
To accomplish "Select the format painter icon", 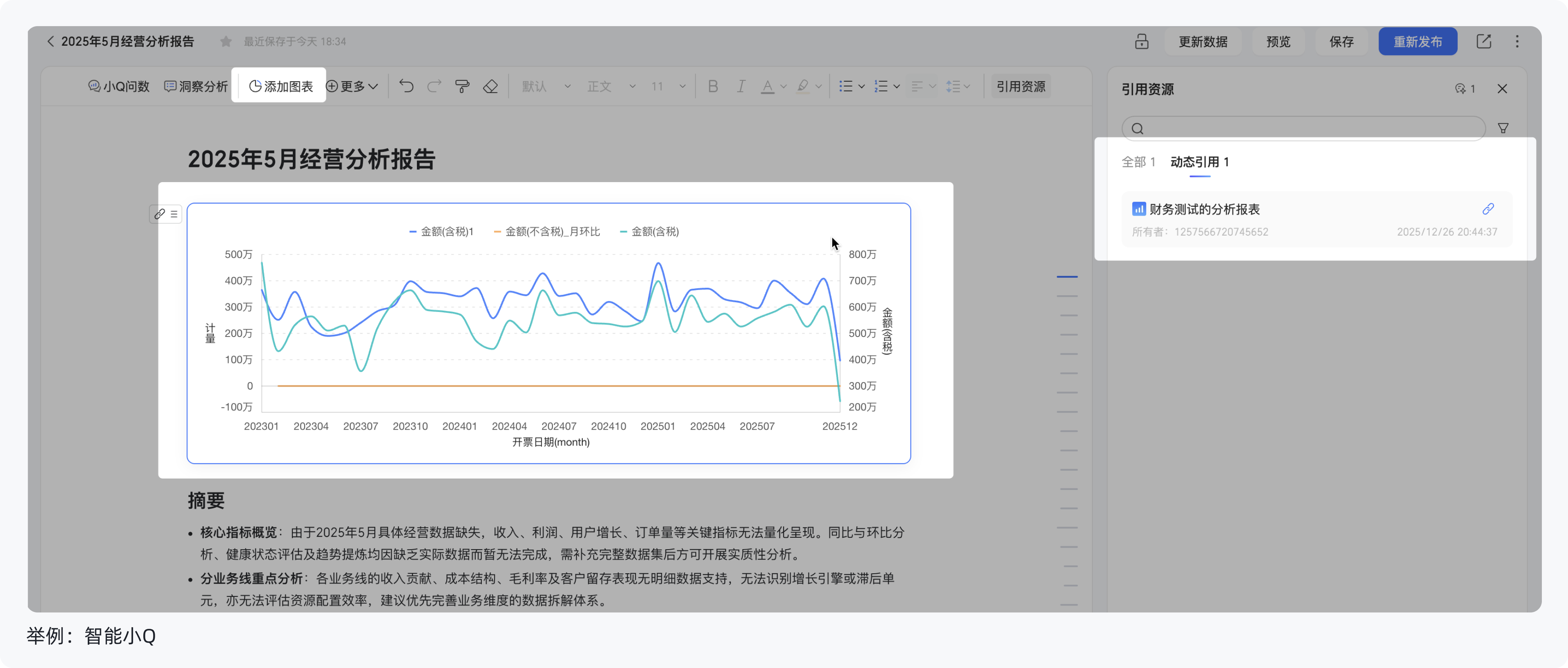I will (x=462, y=86).
